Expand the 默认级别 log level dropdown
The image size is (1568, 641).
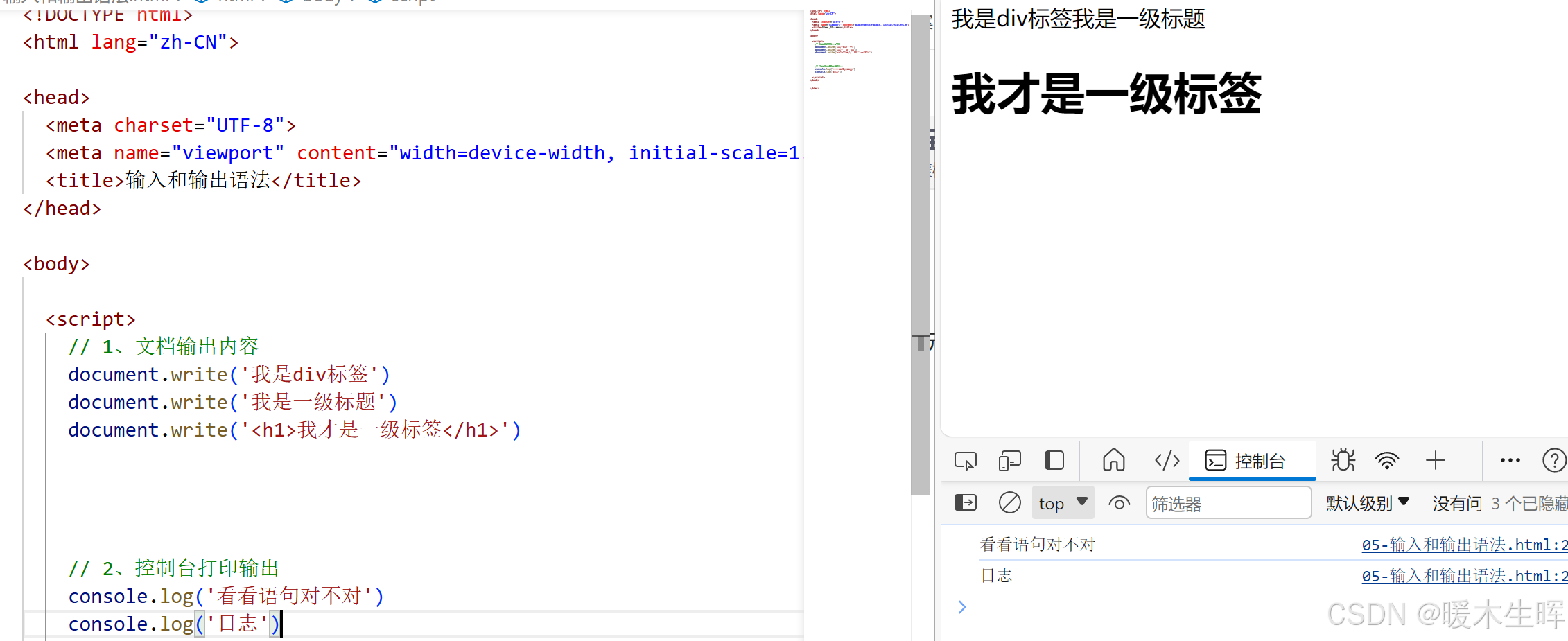pyautogui.click(x=1367, y=503)
